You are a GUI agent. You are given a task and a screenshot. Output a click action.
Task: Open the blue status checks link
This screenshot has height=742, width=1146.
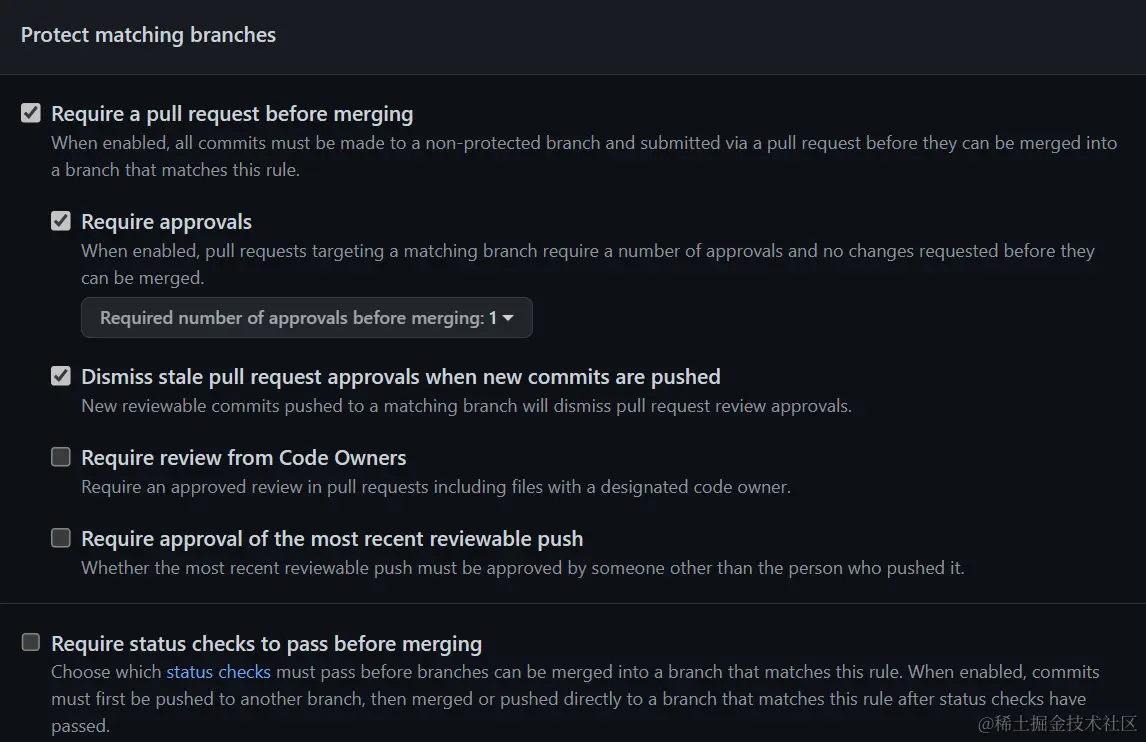click(x=218, y=672)
